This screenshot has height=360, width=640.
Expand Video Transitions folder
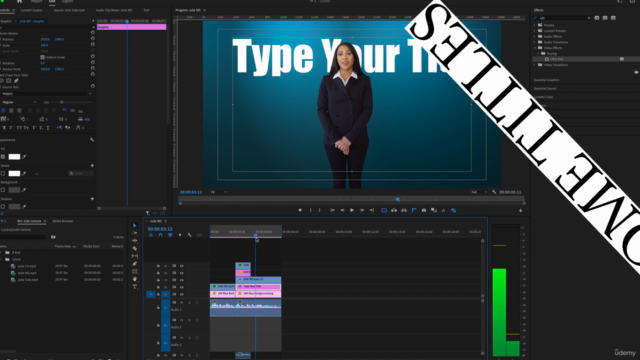click(535, 64)
